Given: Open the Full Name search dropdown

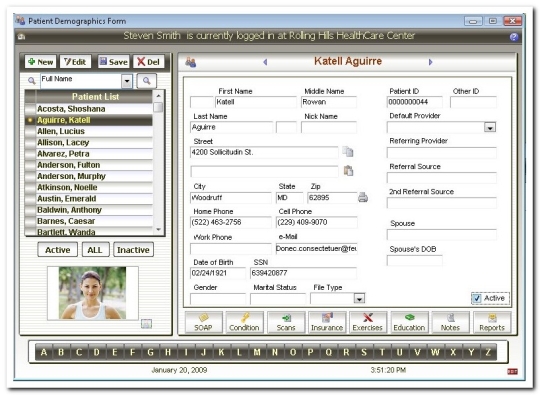Looking at the screenshot, I should (x=127, y=81).
